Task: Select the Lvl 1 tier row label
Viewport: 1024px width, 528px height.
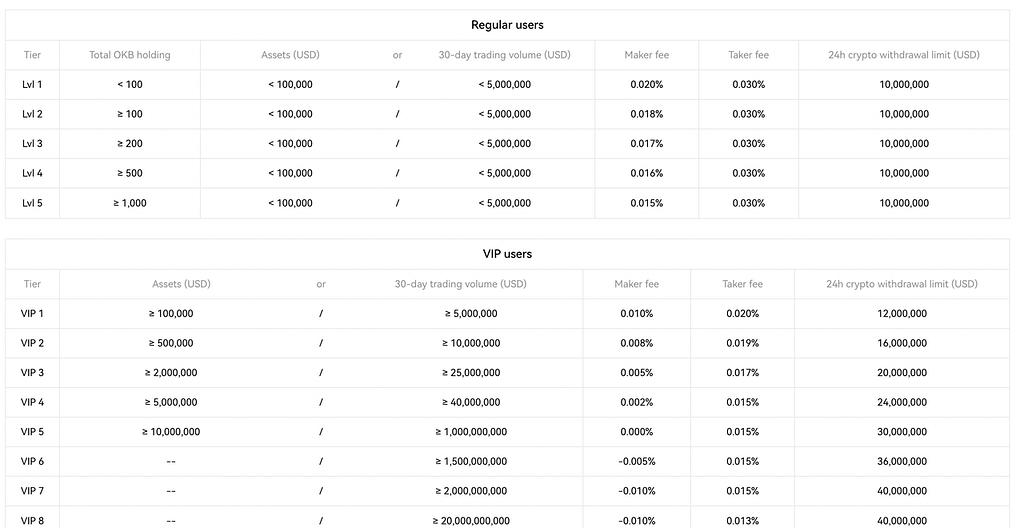Action: pyautogui.click(x=32, y=85)
